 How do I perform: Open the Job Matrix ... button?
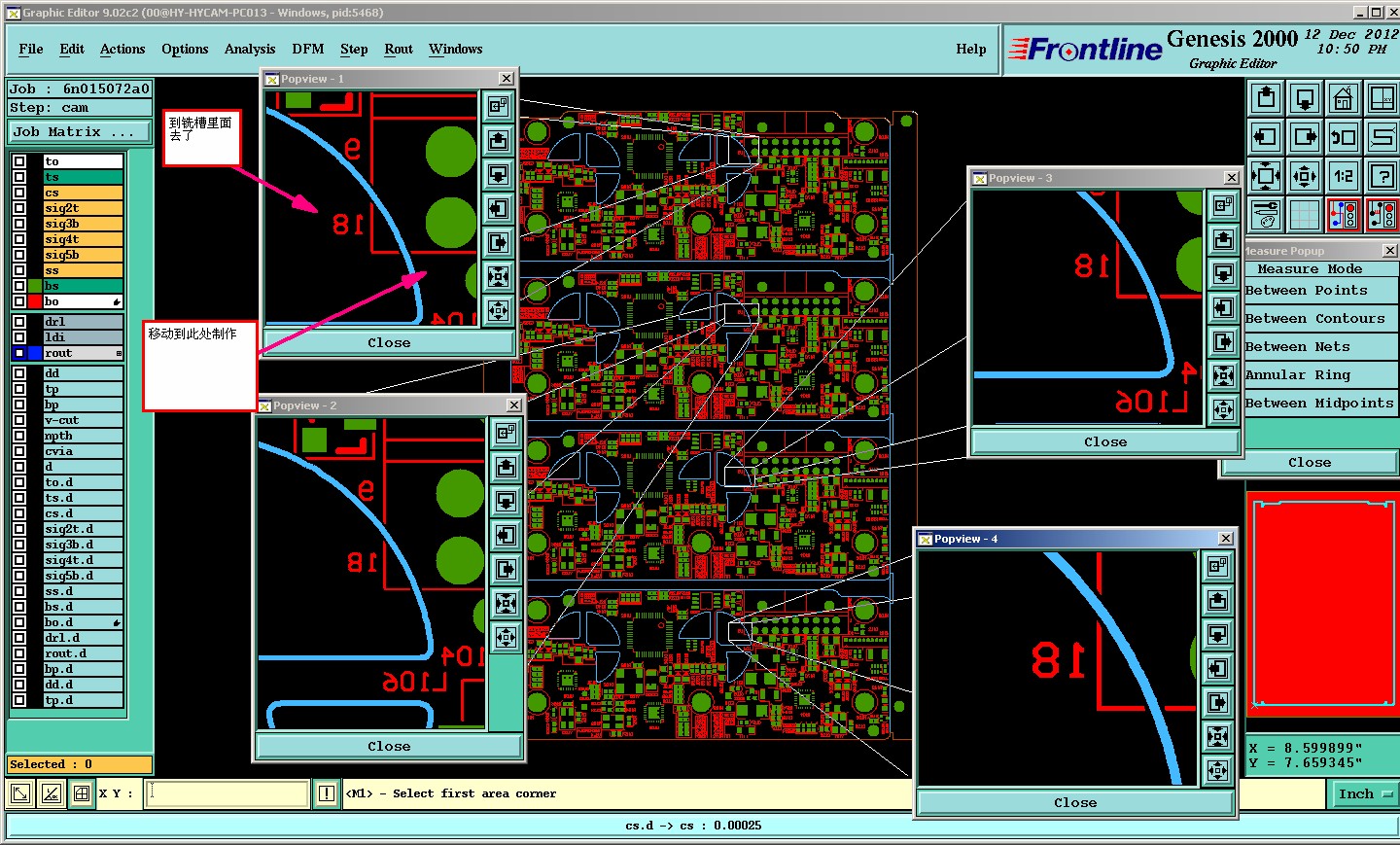pos(80,132)
